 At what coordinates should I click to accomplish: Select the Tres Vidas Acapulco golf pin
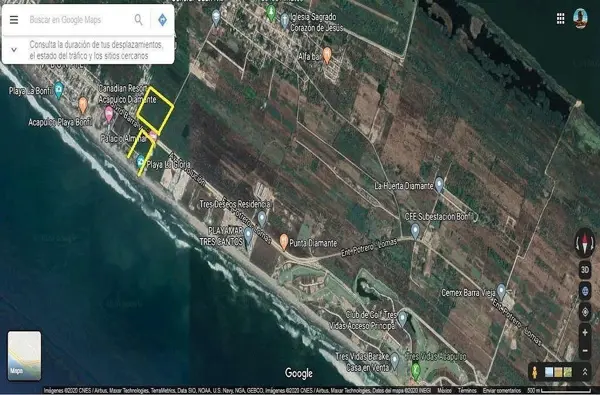415,370
